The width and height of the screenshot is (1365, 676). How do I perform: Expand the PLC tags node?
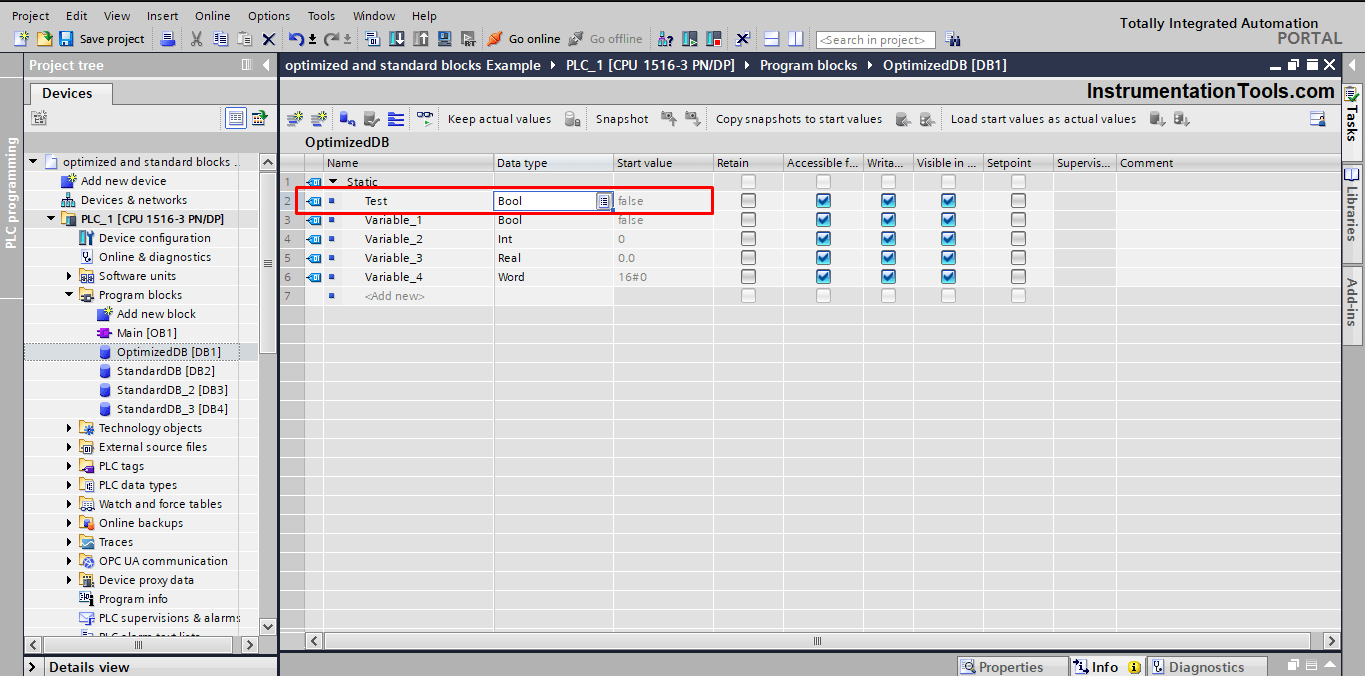(x=70, y=466)
